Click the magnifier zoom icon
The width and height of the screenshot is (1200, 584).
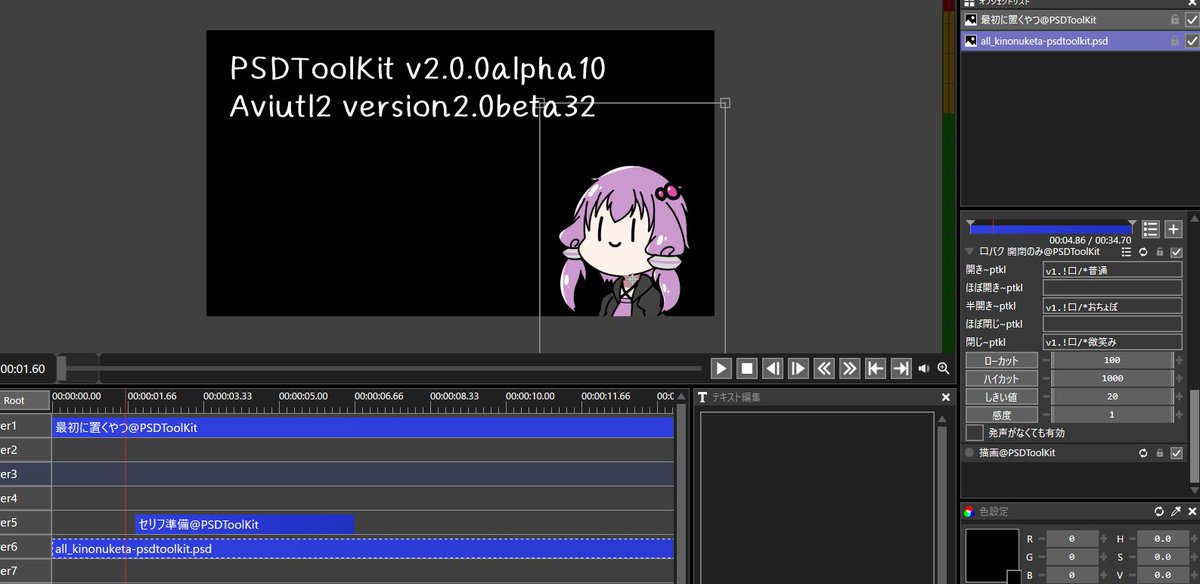[x=943, y=369]
